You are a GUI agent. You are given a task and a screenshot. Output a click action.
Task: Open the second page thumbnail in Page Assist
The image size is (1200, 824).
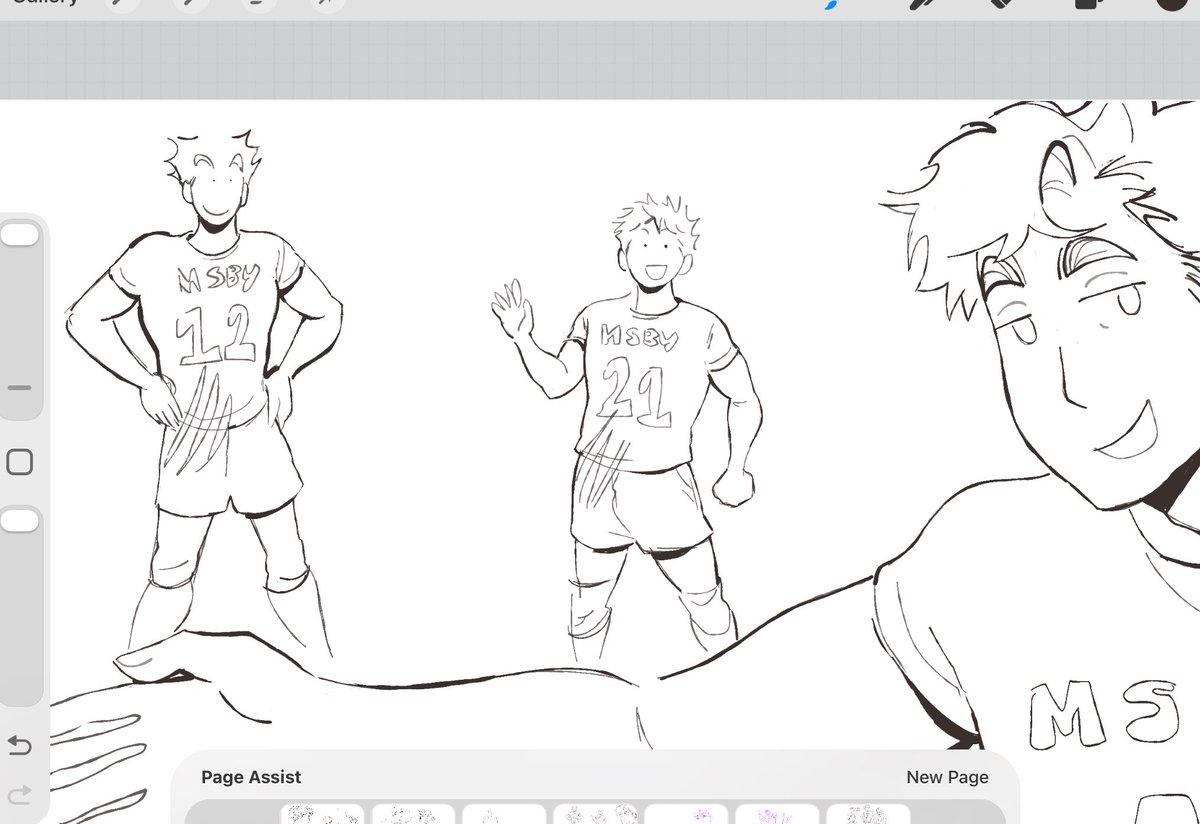coord(413,814)
